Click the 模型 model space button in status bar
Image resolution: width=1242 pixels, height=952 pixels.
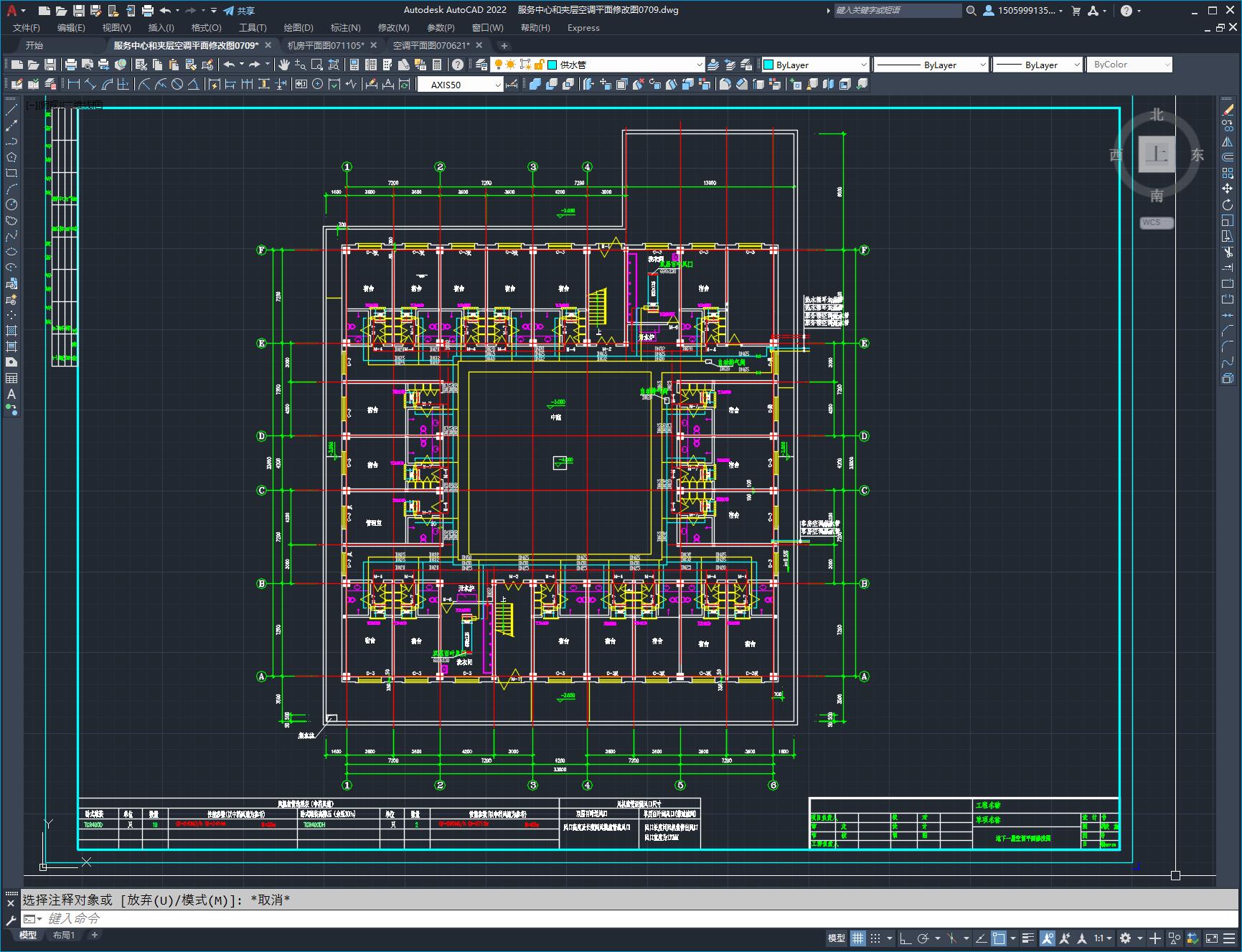pyautogui.click(x=837, y=938)
